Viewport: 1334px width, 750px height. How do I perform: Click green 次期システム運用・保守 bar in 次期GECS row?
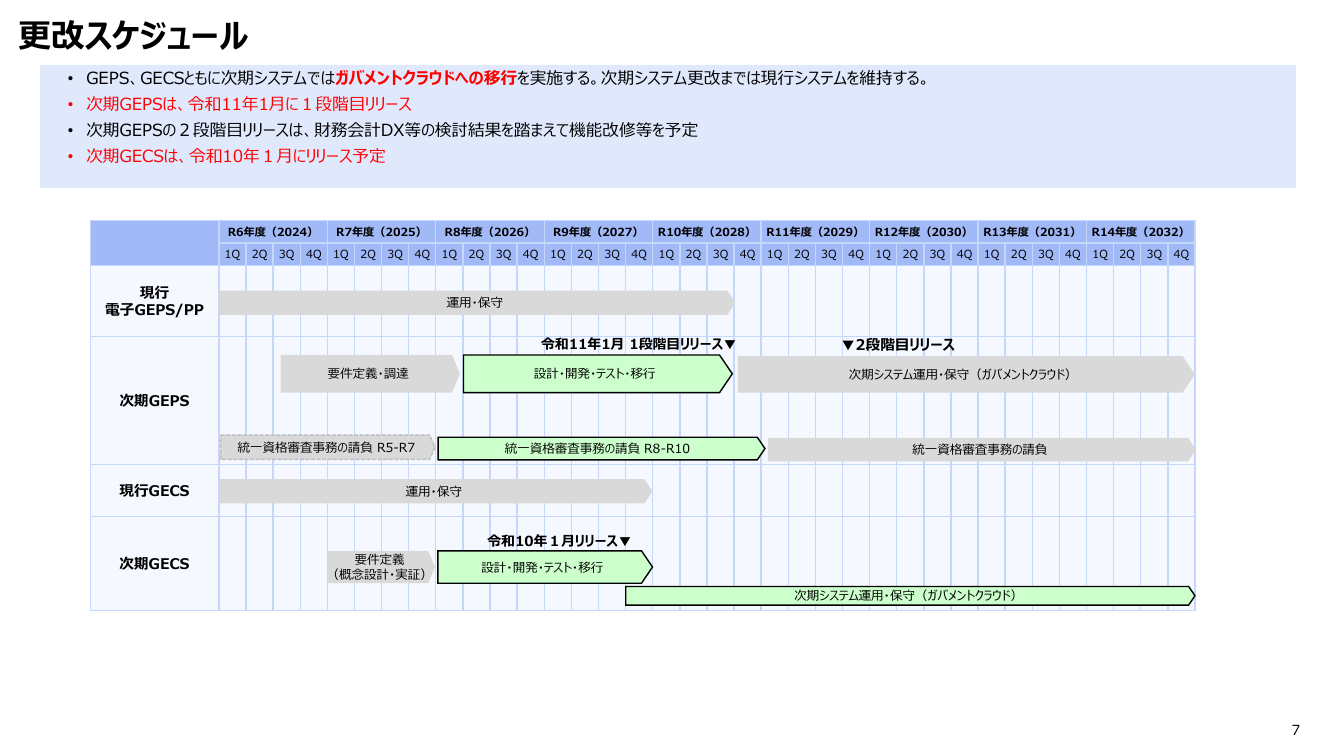pyautogui.click(x=909, y=596)
